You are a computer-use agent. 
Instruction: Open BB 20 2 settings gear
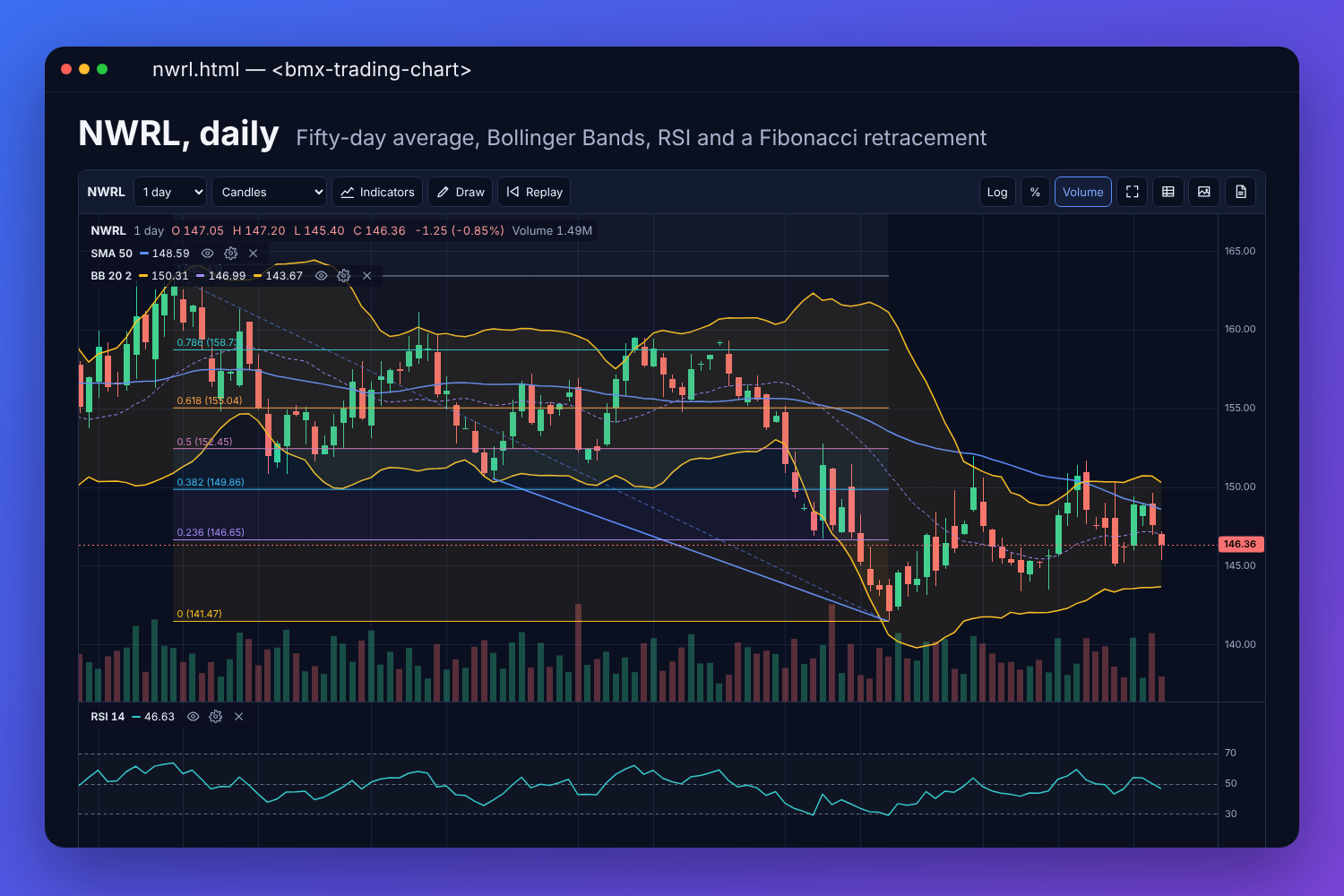pyautogui.click(x=343, y=276)
